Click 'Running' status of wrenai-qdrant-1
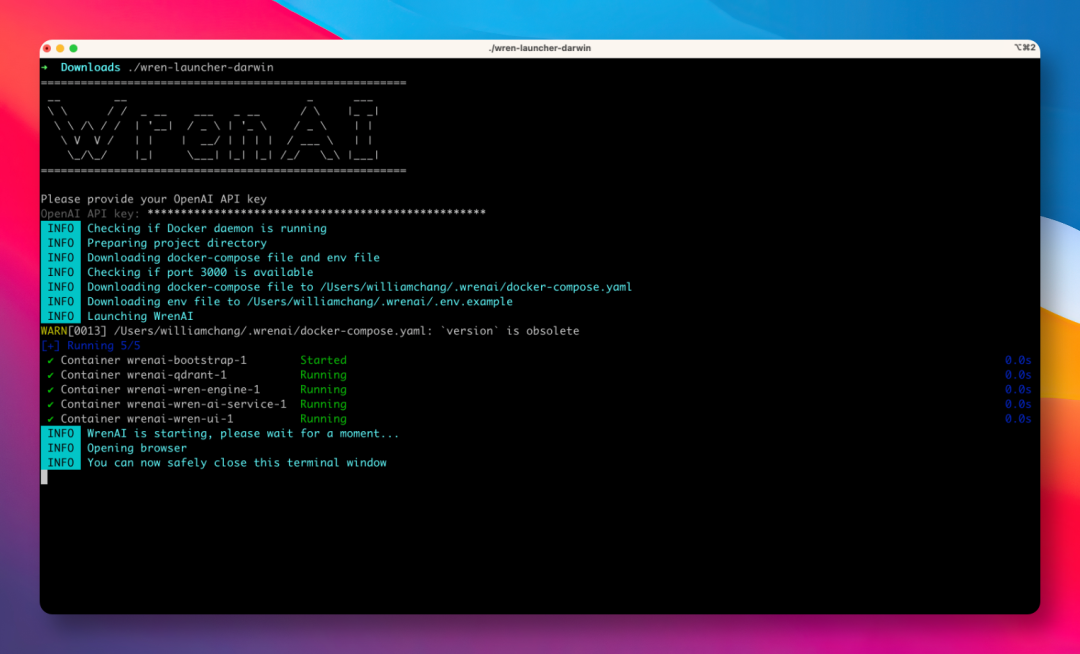The height and width of the screenshot is (654, 1080). click(x=323, y=375)
